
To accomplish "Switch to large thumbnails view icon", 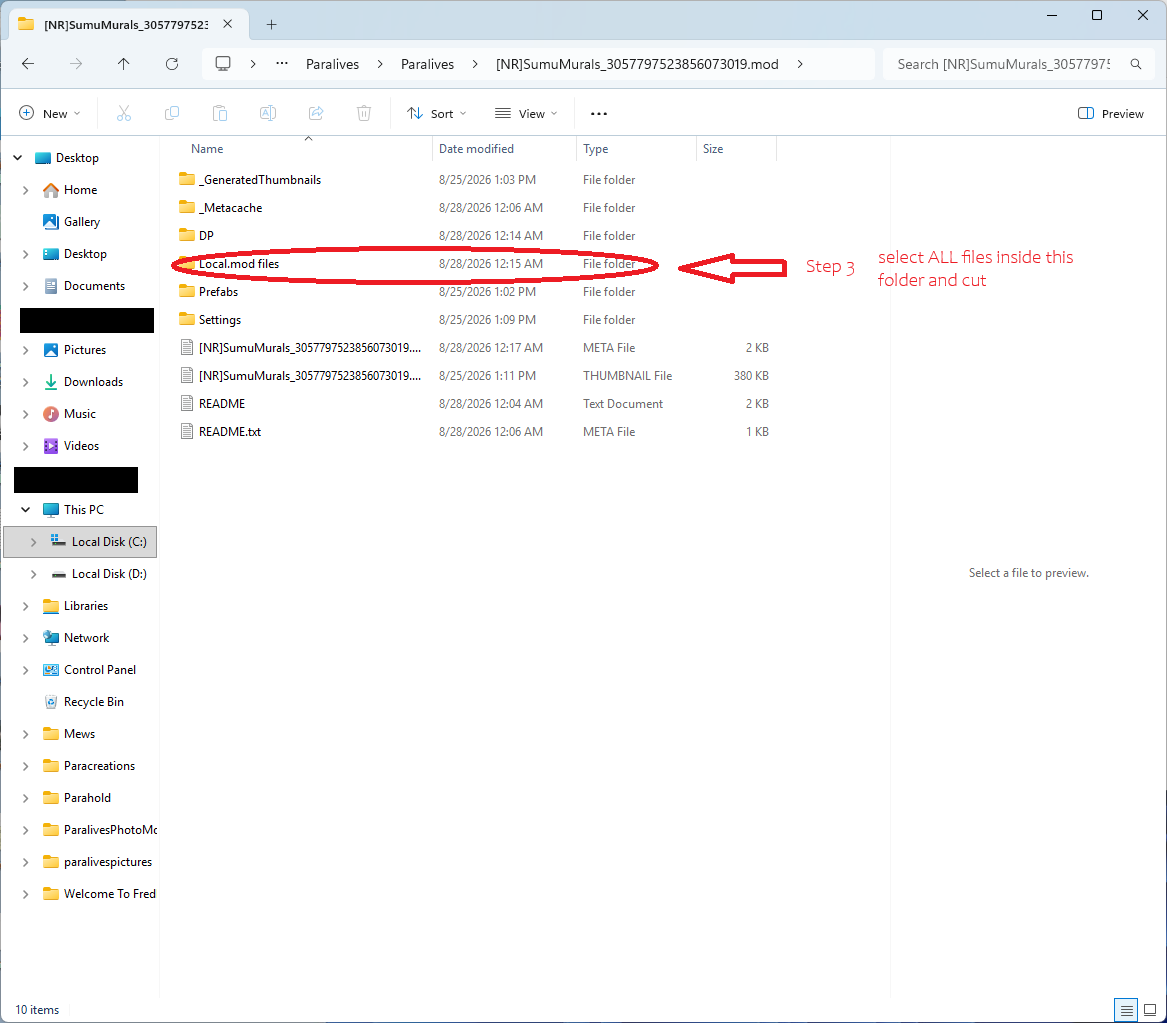I will (1150, 1010).
